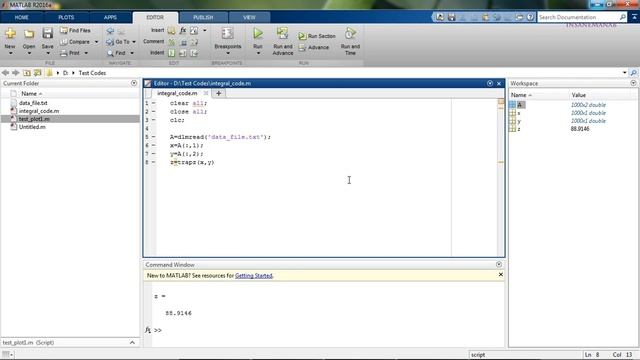This screenshot has width=640, height=360.
Task: Switch to the PLOTS tab
Action: (x=66, y=18)
